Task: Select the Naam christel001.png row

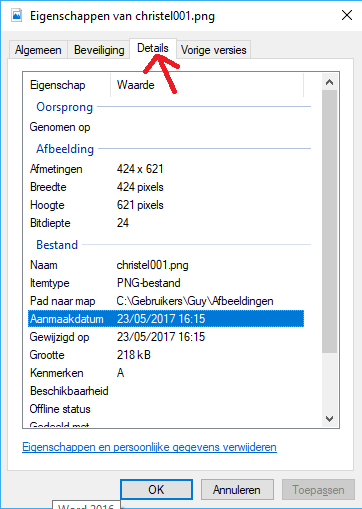Action: coord(166,265)
